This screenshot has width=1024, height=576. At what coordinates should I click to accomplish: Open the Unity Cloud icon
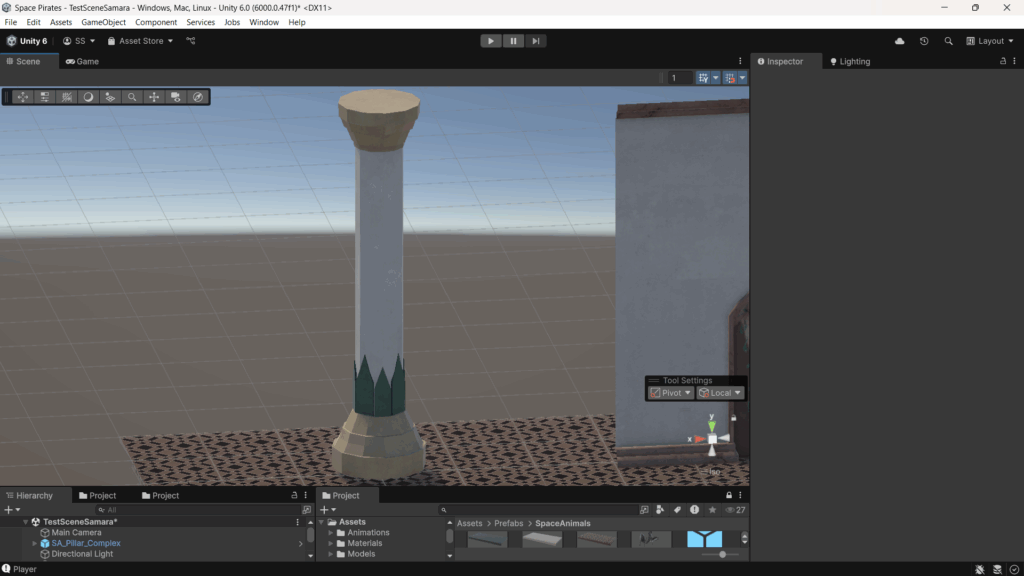(x=899, y=41)
